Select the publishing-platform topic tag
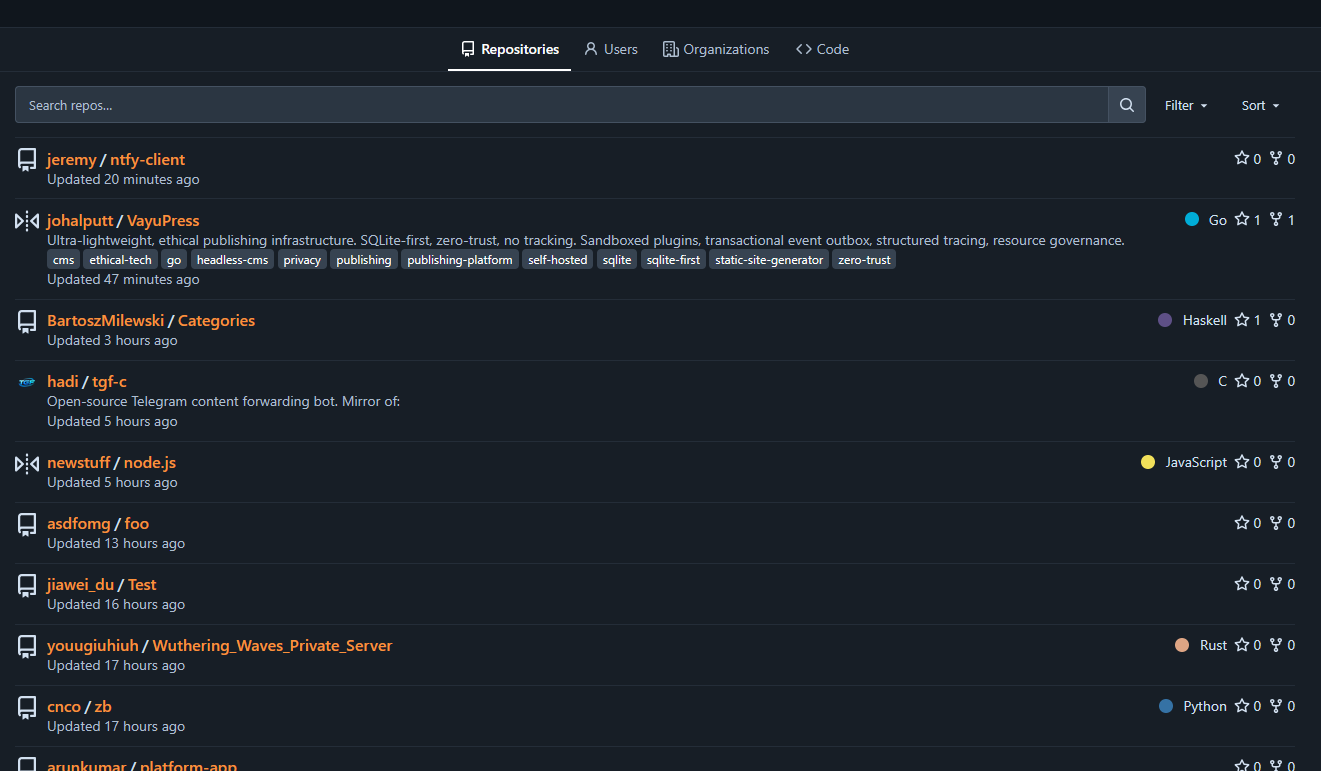The width and height of the screenshot is (1321, 771). pyautogui.click(x=460, y=260)
